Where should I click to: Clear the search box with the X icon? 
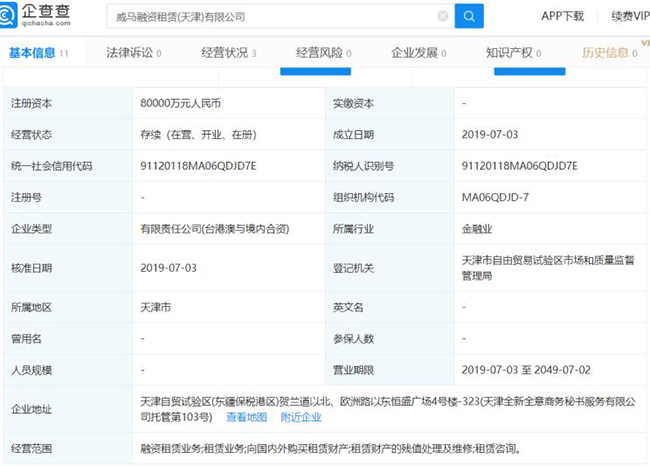click(x=443, y=16)
